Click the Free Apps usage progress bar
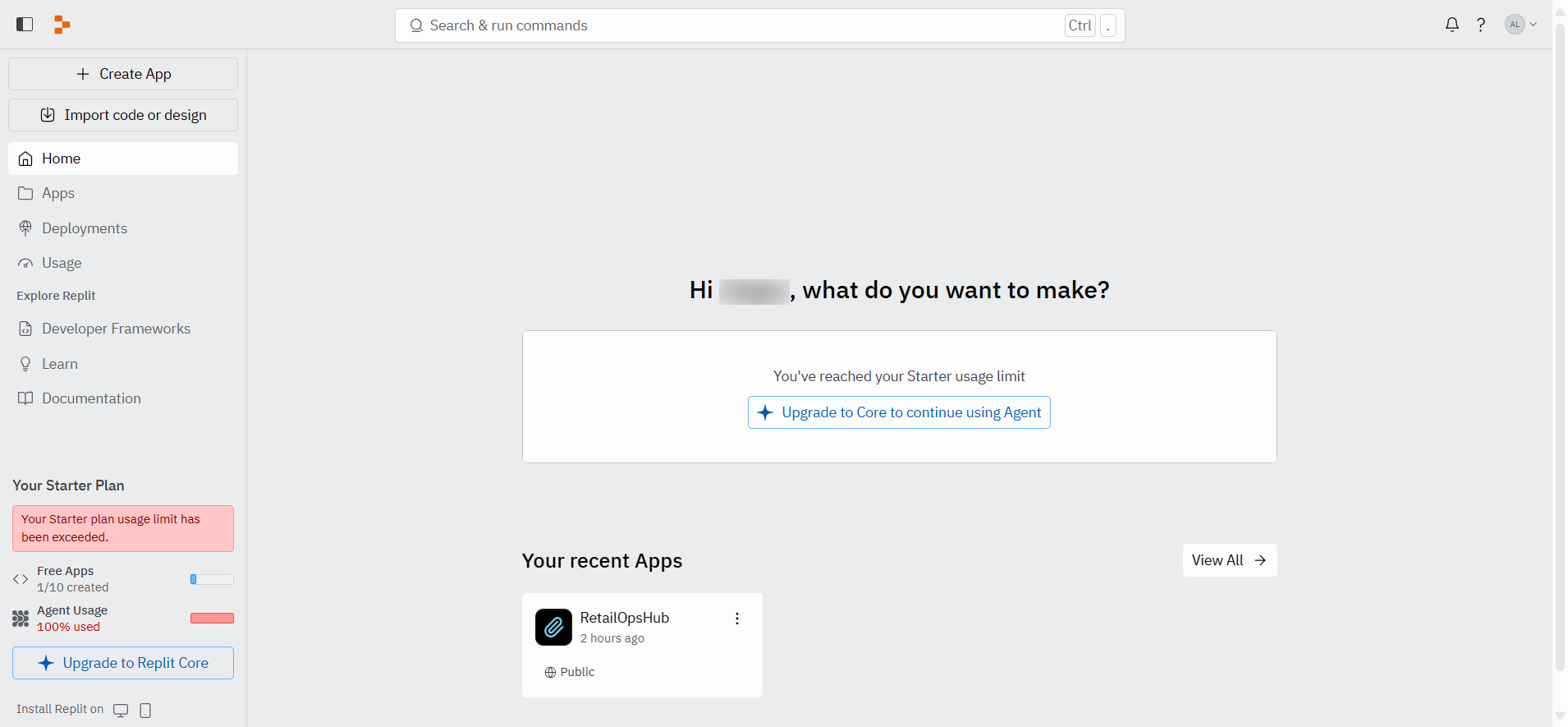The height and width of the screenshot is (727, 1568). [212, 579]
